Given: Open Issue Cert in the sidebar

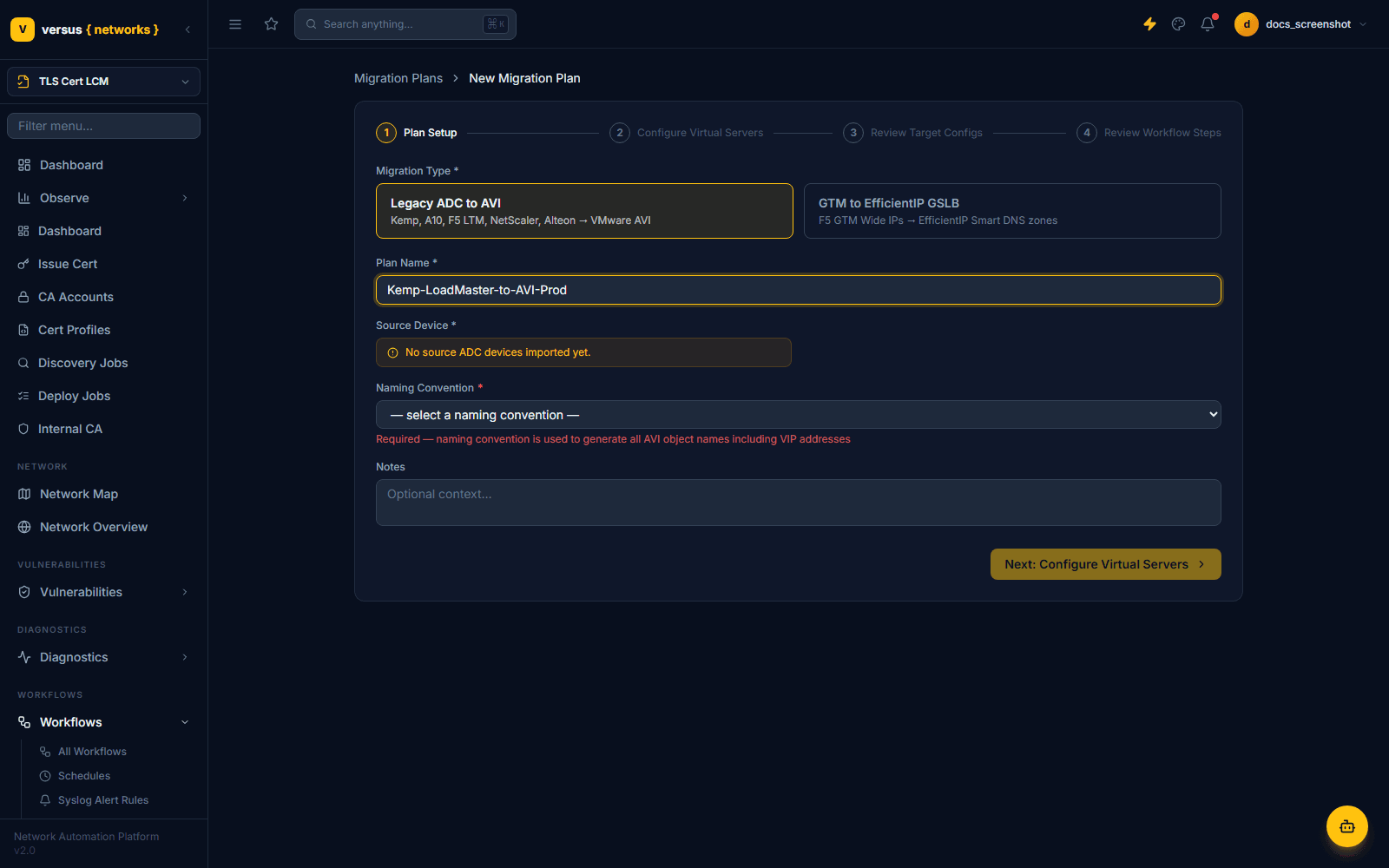Looking at the screenshot, I should [x=103, y=264].
